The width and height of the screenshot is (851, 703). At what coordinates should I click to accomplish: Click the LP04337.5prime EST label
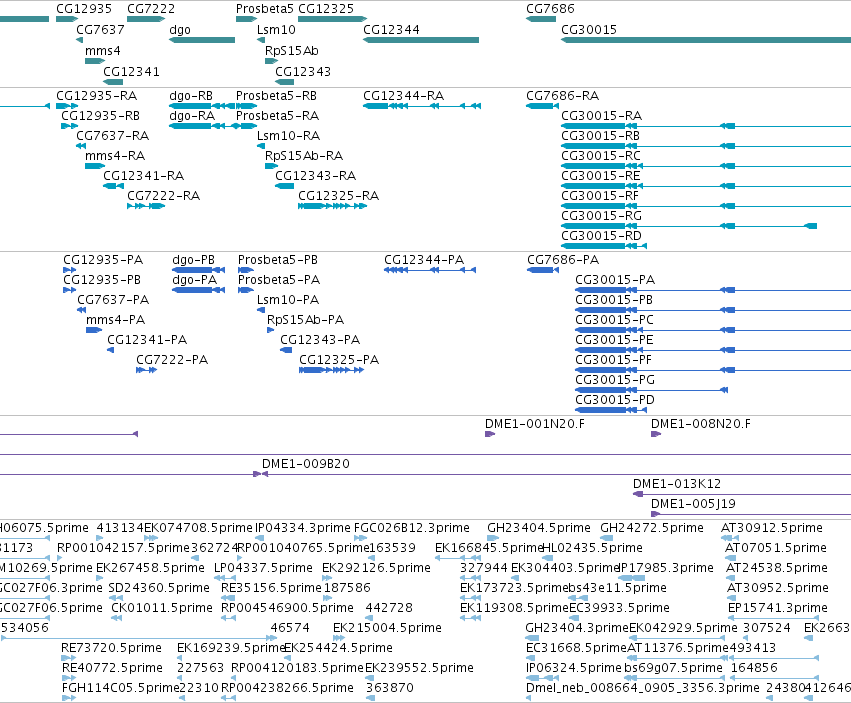(x=263, y=568)
